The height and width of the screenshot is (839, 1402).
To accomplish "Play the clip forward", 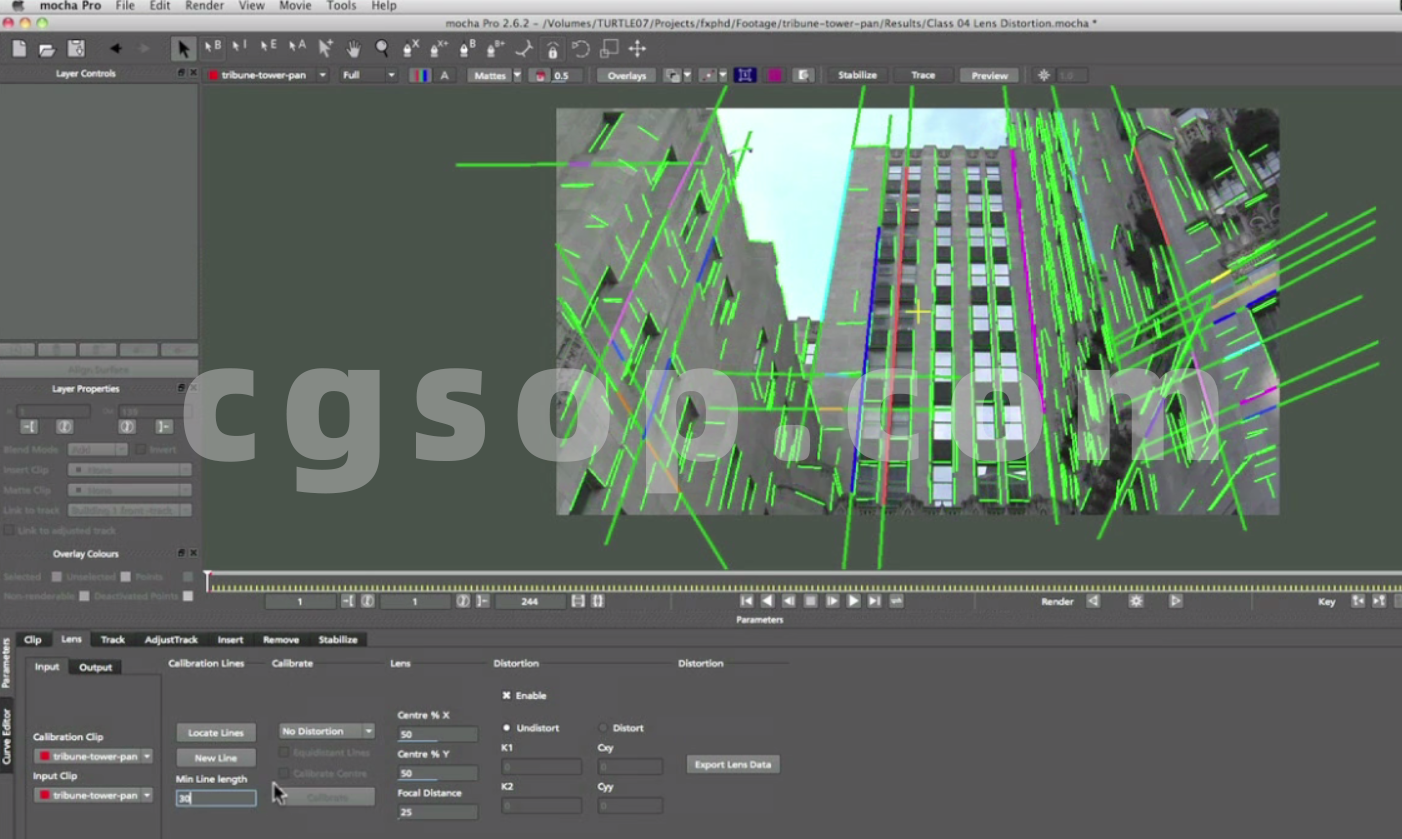I will [853, 601].
